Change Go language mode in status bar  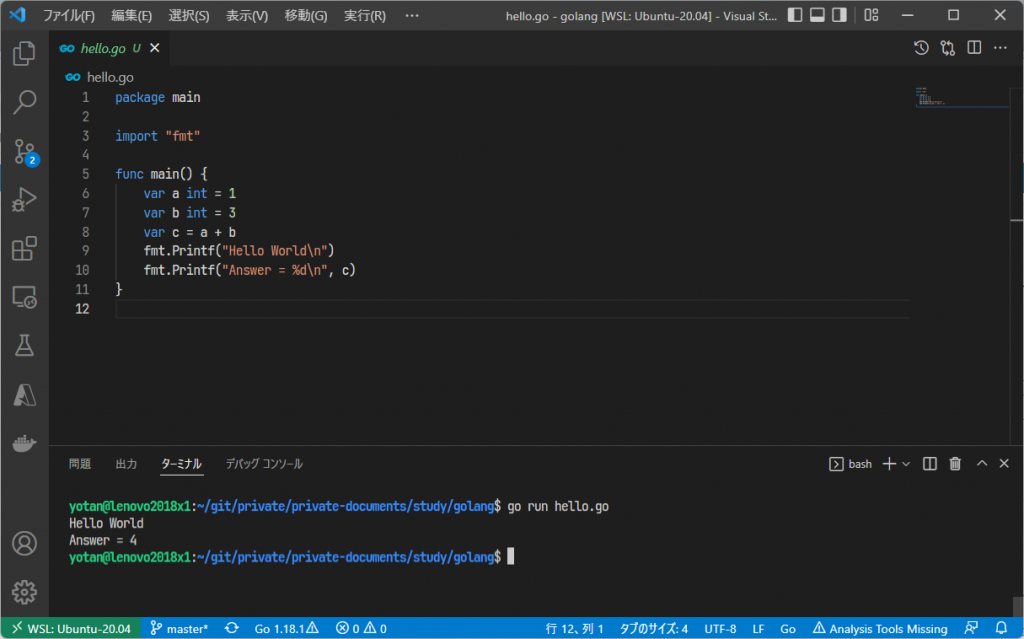tap(788, 629)
